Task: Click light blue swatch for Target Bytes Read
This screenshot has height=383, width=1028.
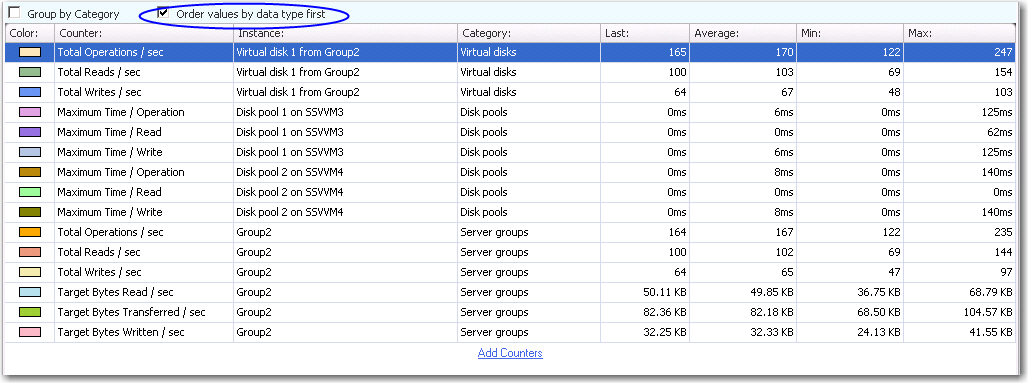Action: coord(31,292)
